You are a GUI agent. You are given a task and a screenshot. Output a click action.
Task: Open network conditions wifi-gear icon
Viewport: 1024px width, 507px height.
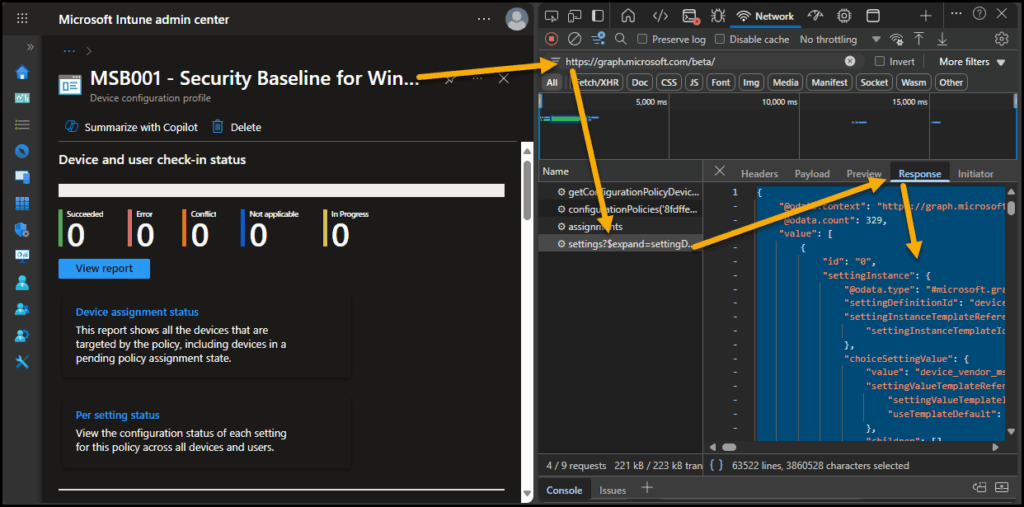pos(897,39)
